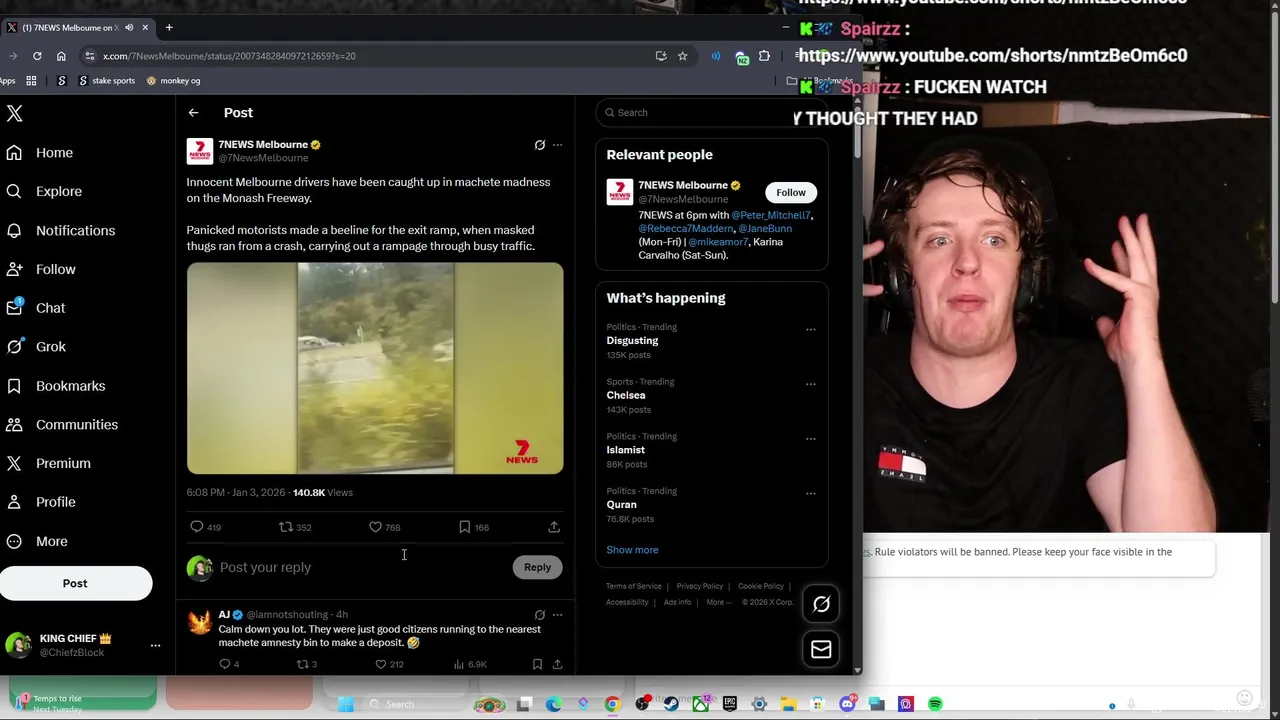Open @Peter_Mitchell7 mention link

click(x=771, y=215)
